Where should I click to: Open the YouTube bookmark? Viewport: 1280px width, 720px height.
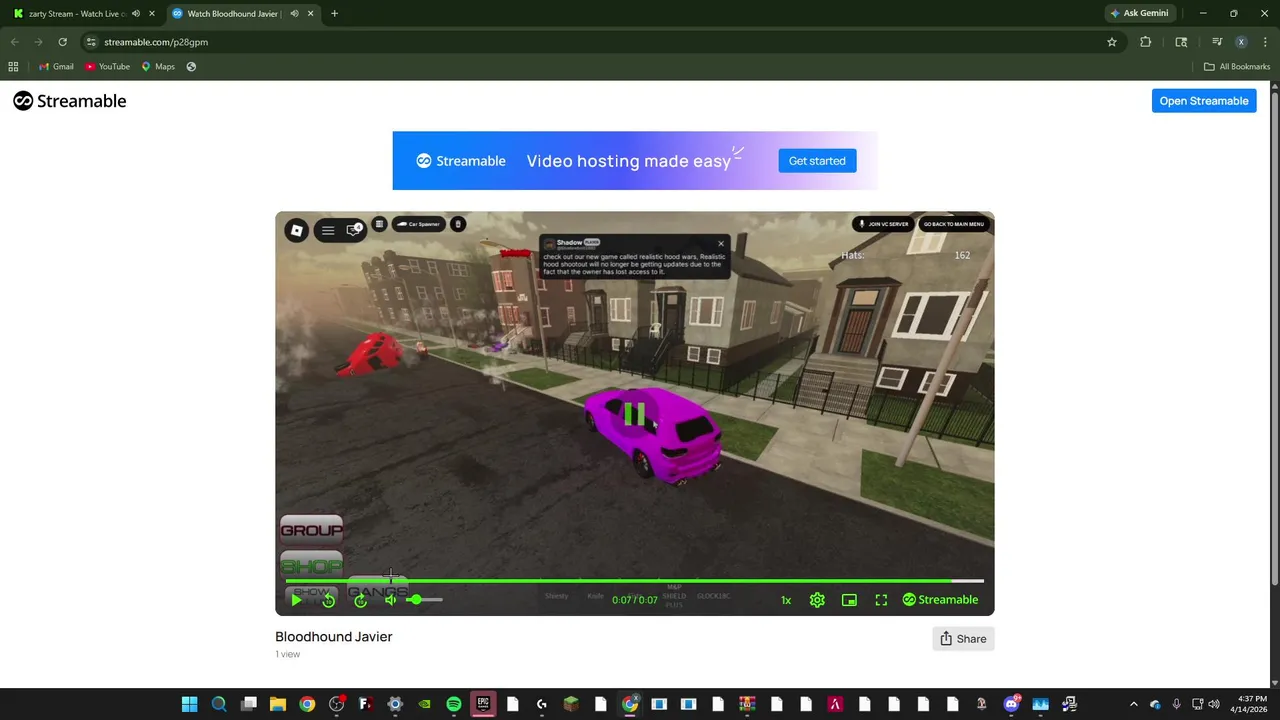(107, 67)
